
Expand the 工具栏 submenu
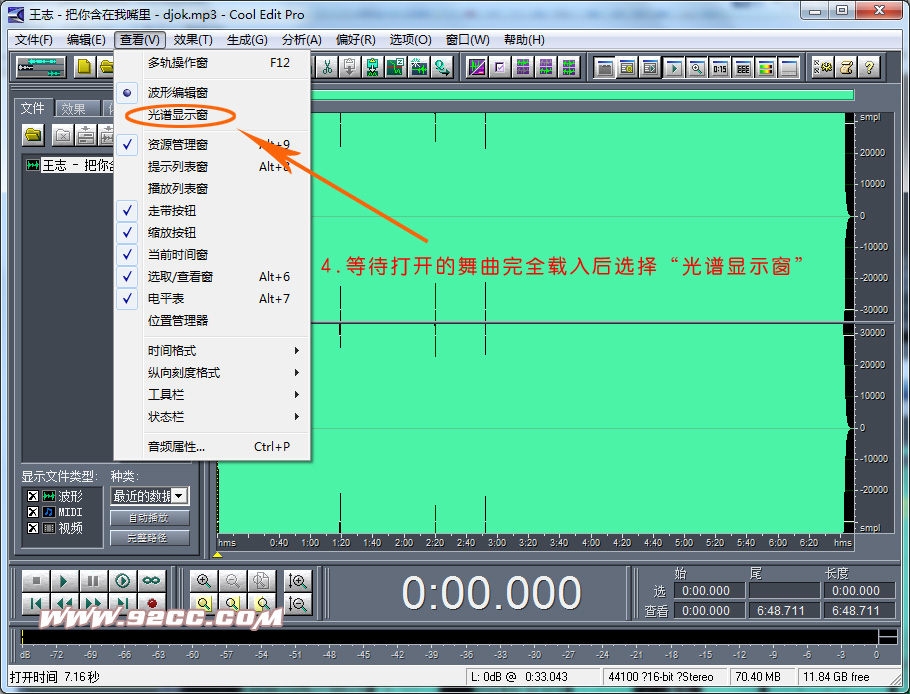coord(222,395)
